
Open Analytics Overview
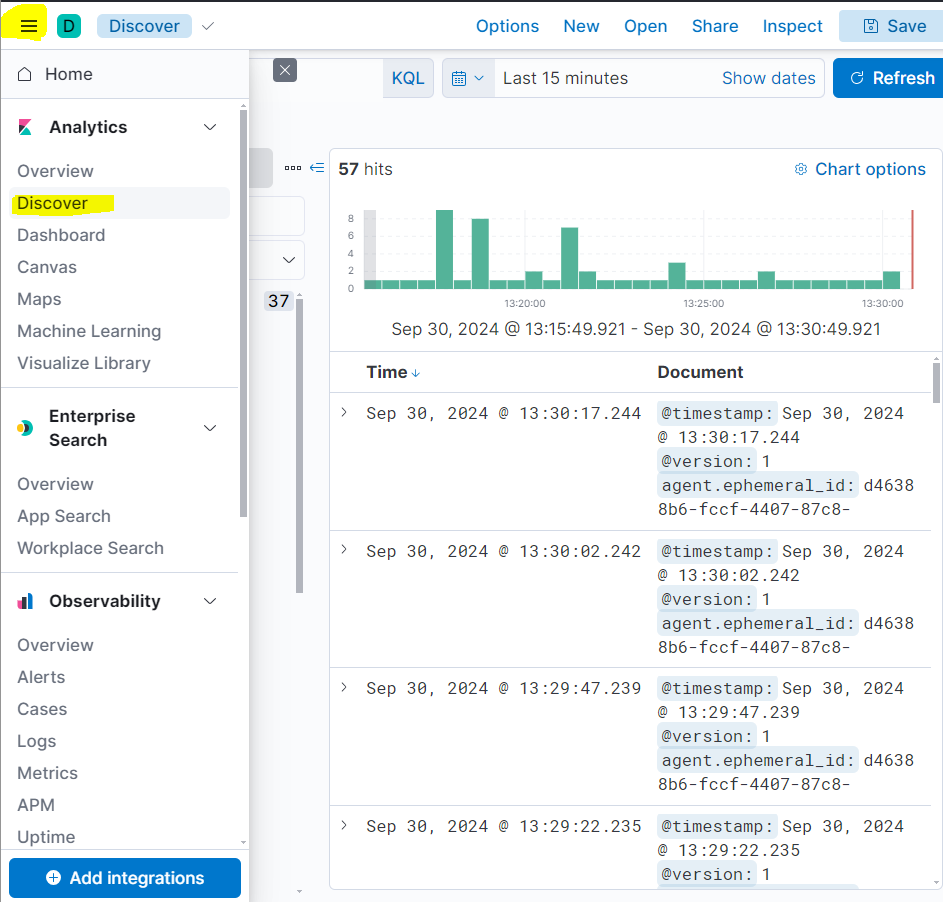[x=55, y=171]
